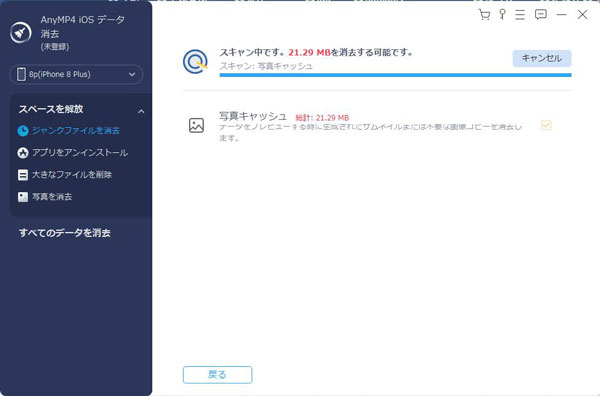
Task: Click the AnyMP4 broom logo icon
Action: coord(21,33)
